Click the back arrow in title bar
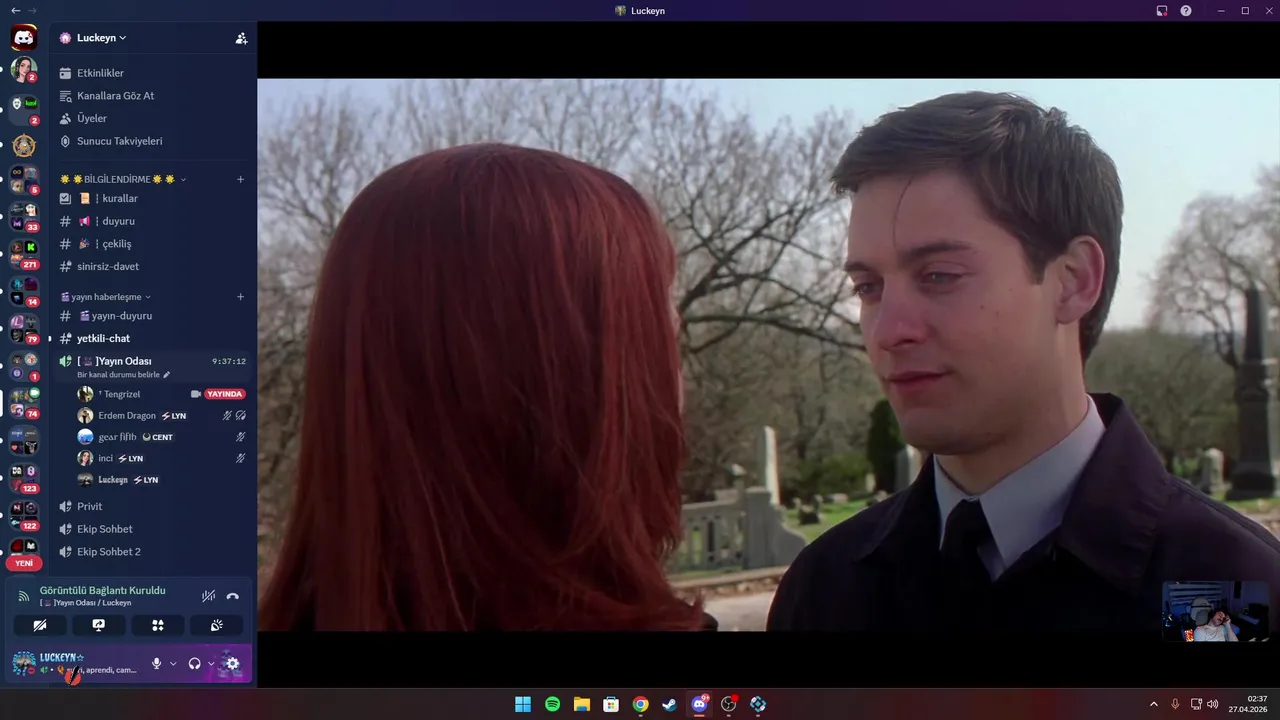 pos(14,10)
